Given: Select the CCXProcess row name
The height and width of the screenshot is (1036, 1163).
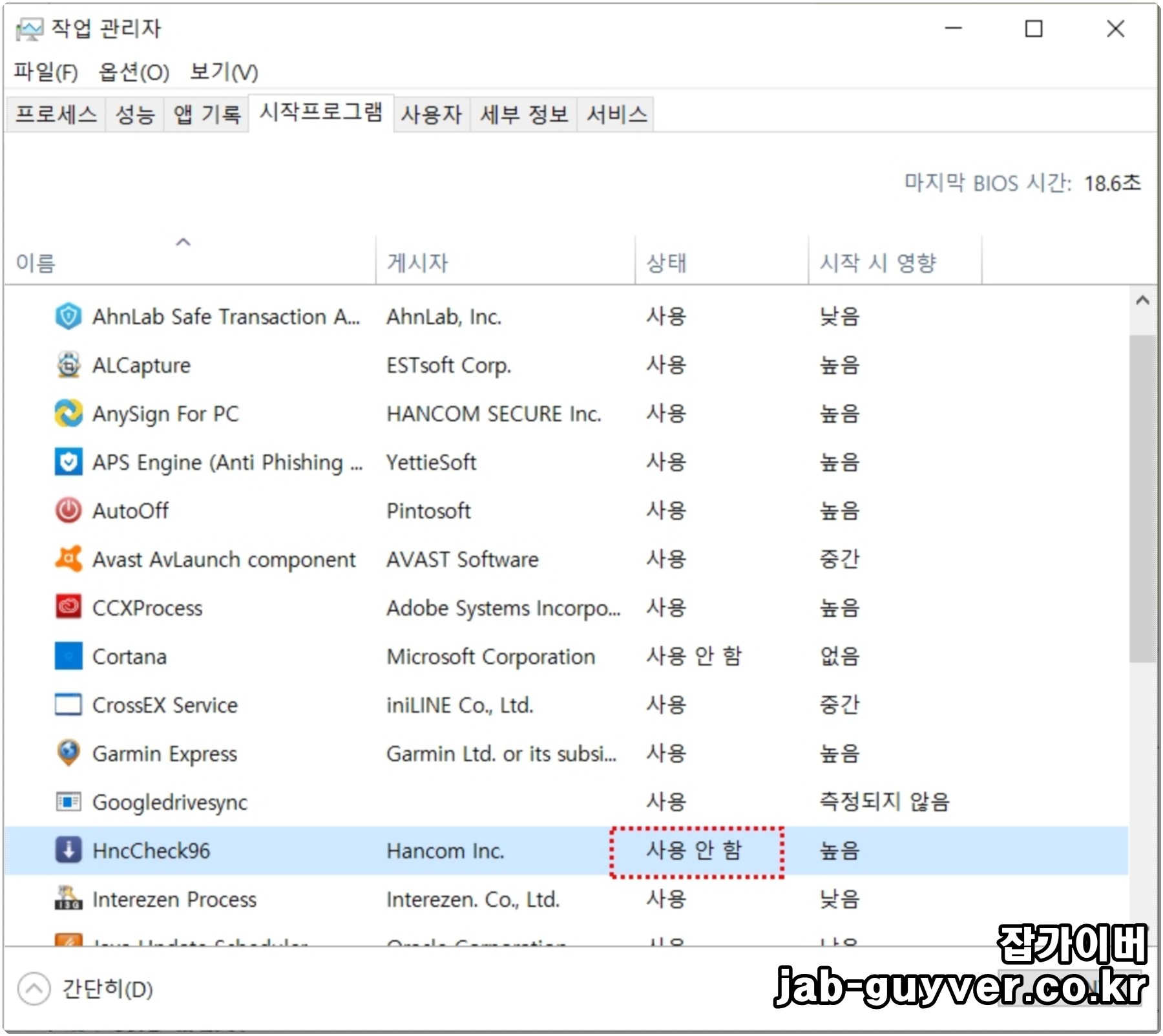Looking at the screenshot, I should [x=147, y=608].
